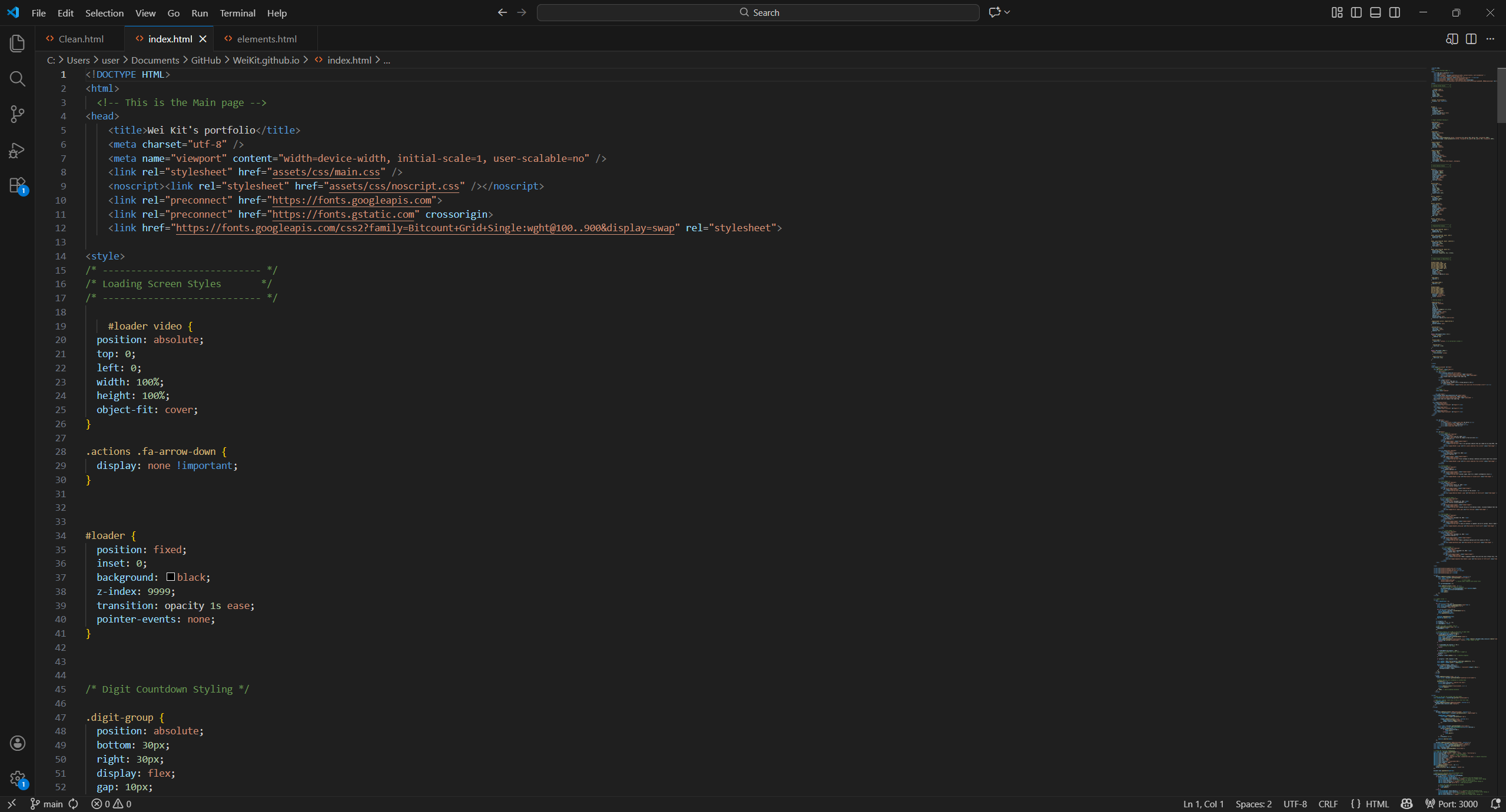The image size is (1506, 812).
Task: Place the cursor on the #loader selector line
Action: click(x=111, y=535)
